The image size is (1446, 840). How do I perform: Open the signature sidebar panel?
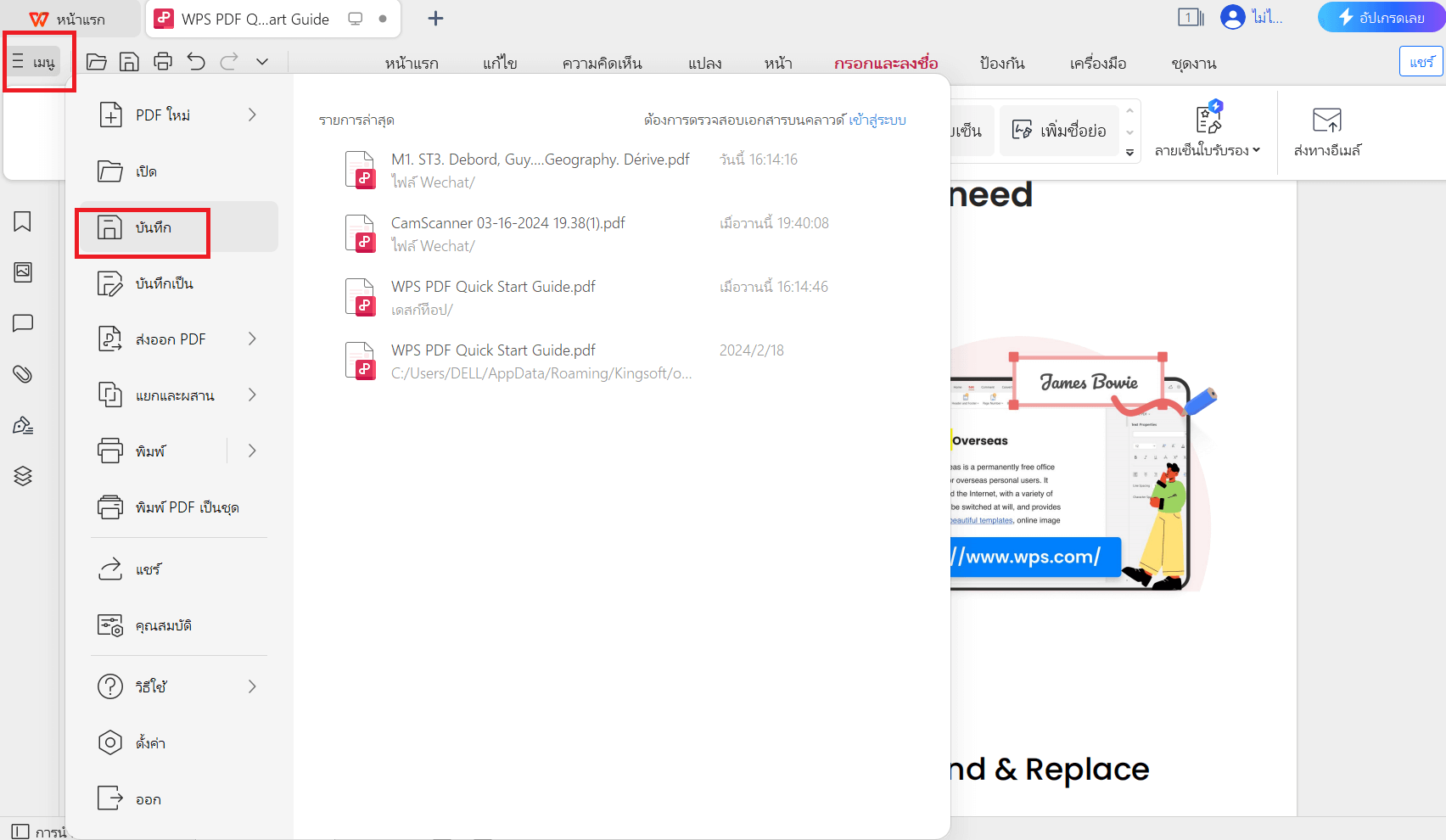(x=23, y=425)
